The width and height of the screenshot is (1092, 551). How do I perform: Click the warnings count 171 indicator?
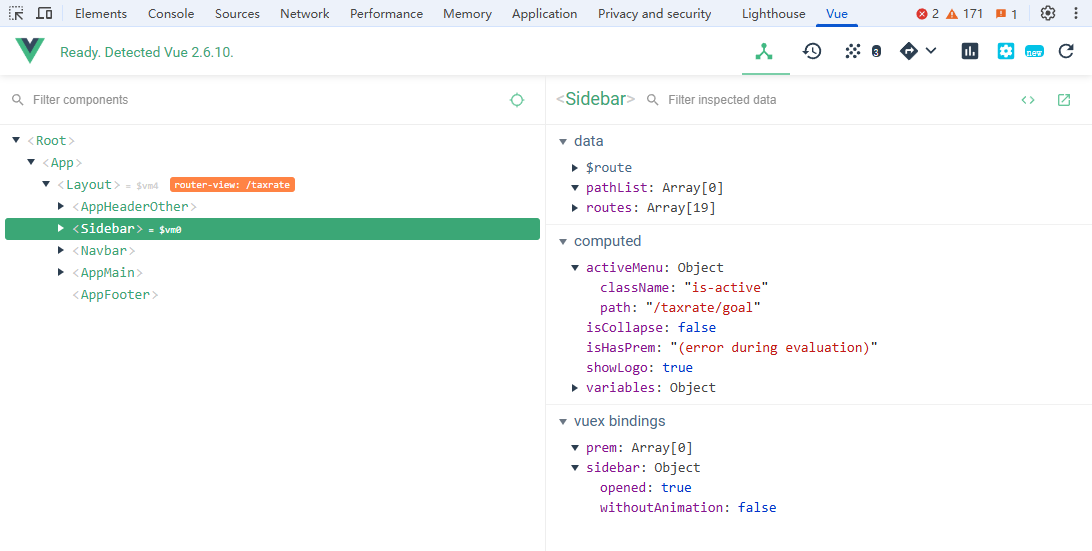tap(965, 14)
